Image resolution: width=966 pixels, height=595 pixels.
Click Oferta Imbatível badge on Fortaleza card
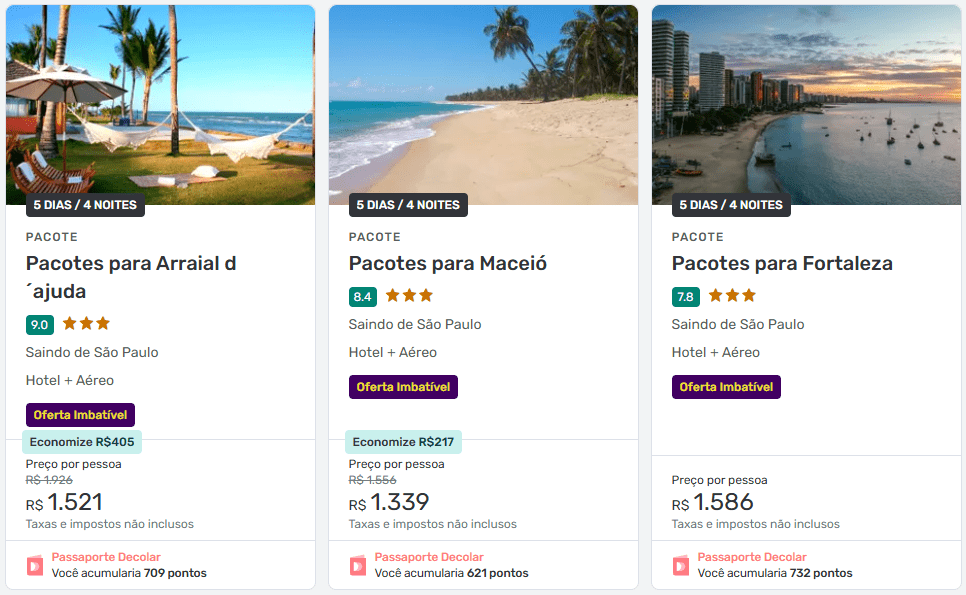[x=726, y=387]
